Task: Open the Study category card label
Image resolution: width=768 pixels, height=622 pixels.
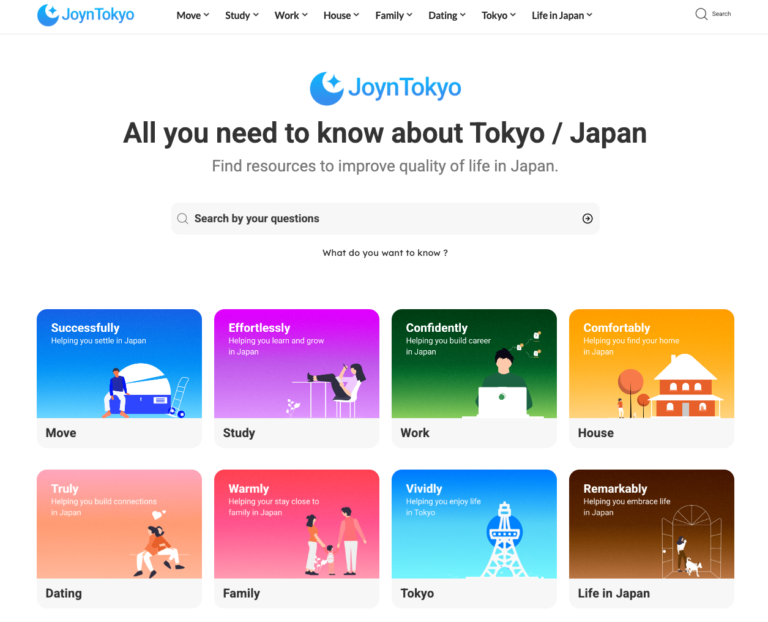Action: click(239, 433)
